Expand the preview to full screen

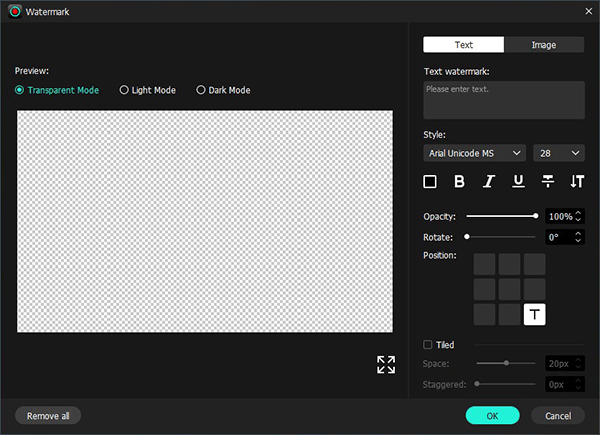coord(386,364)
